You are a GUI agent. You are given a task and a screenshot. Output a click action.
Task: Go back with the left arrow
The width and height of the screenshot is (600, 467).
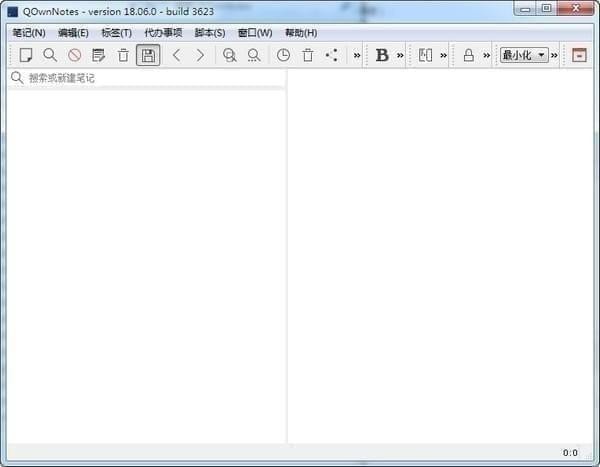coord(177,55)
